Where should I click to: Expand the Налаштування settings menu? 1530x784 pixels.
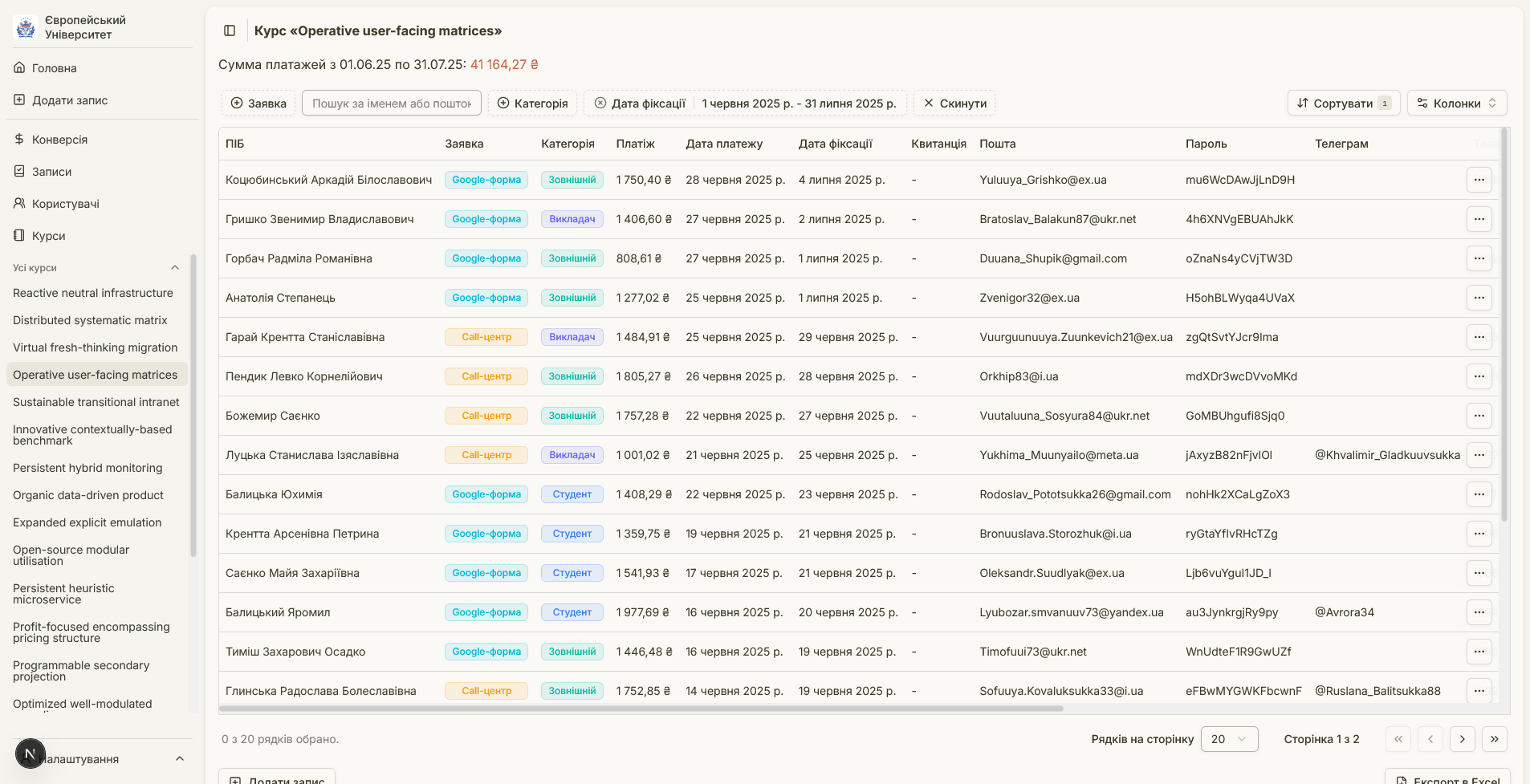179,759
